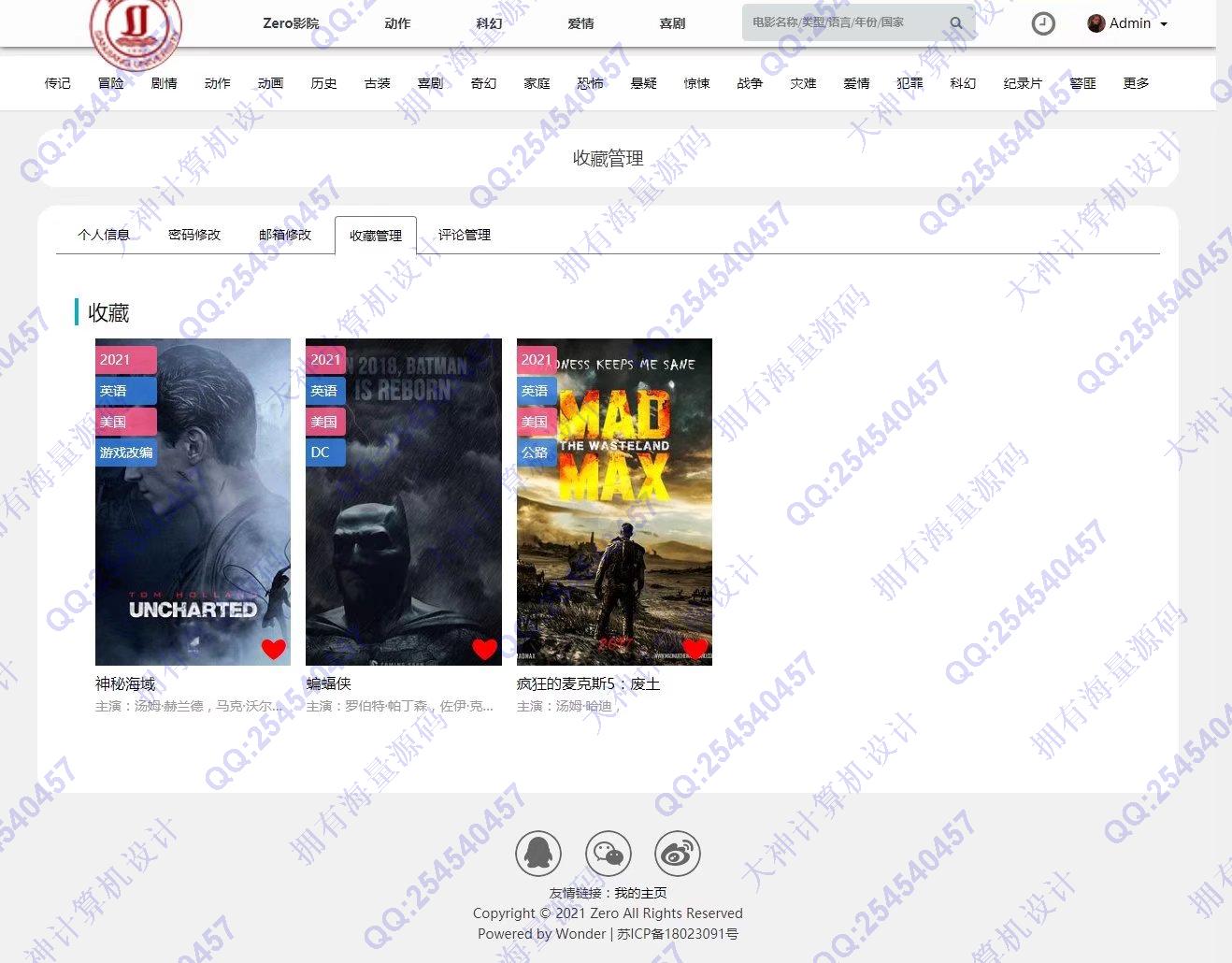Screen dimensions: 1232x963
Task: Select the 奇幻 genre
Action: (x=484, y=83)
